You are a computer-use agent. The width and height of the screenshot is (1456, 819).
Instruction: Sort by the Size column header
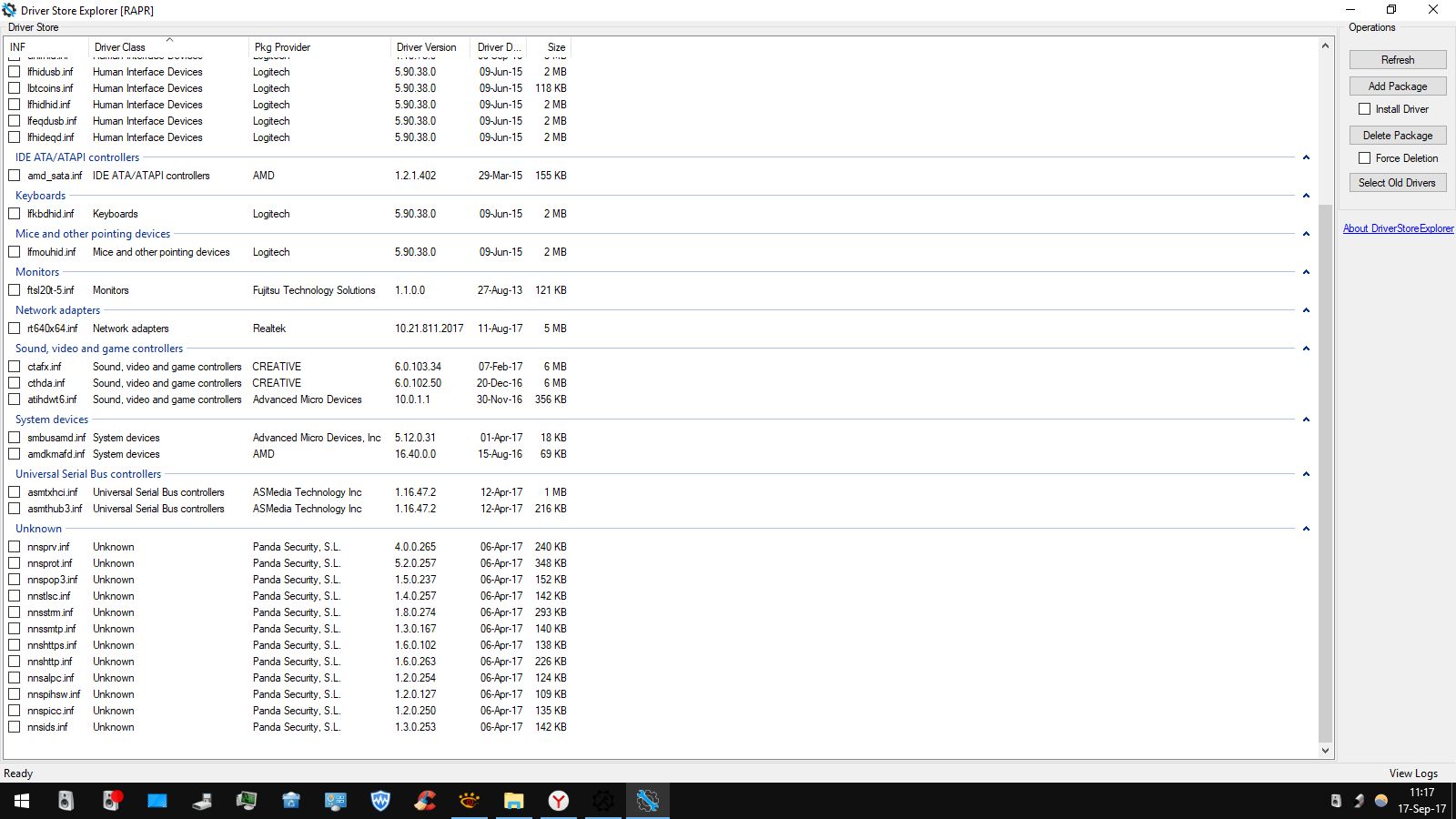coord(549,47)
